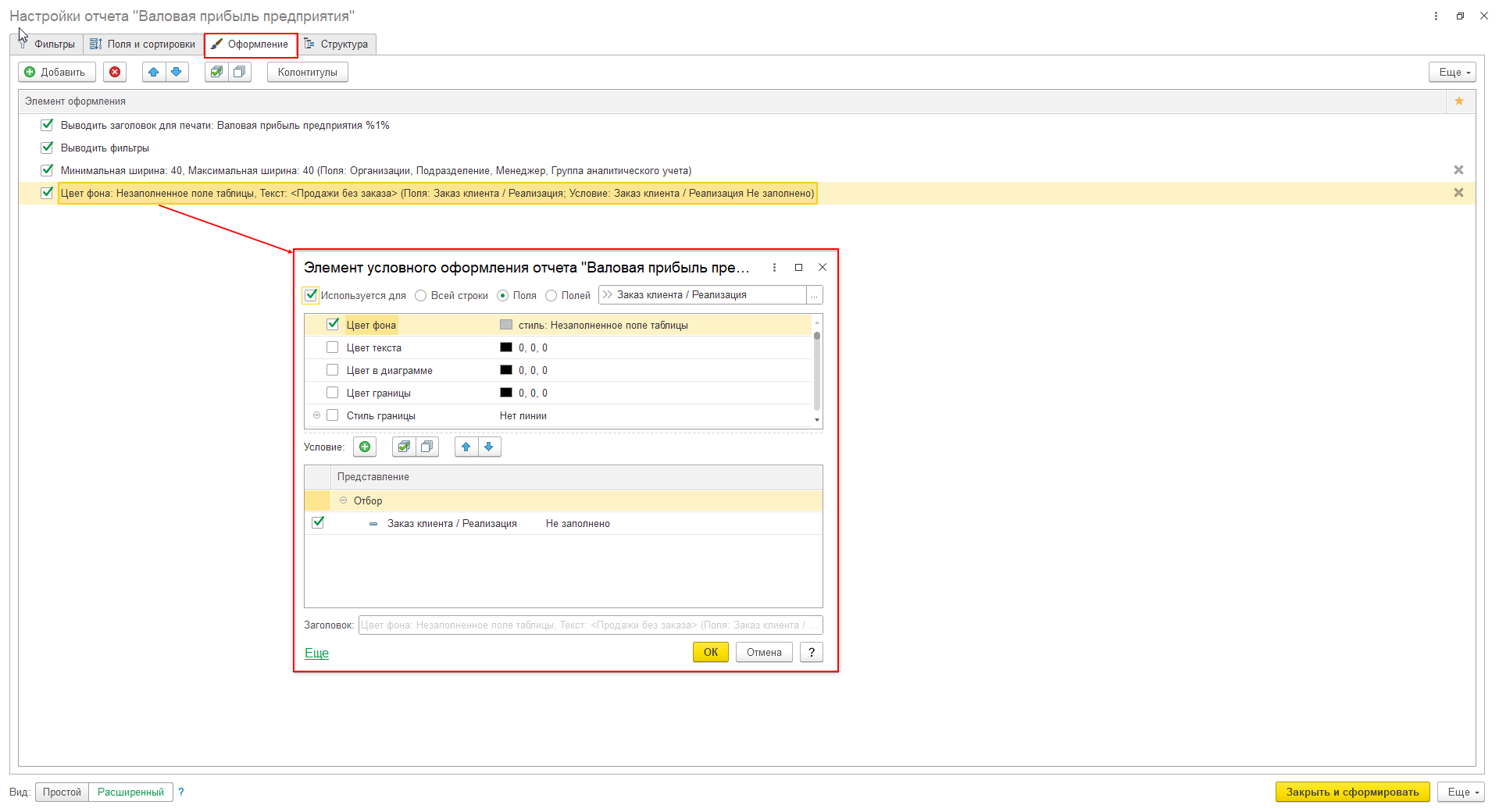Move formatting element down in main toolbar
Image resolution: width=1499 pixels, height=812 pixels.
coord(177,72)
